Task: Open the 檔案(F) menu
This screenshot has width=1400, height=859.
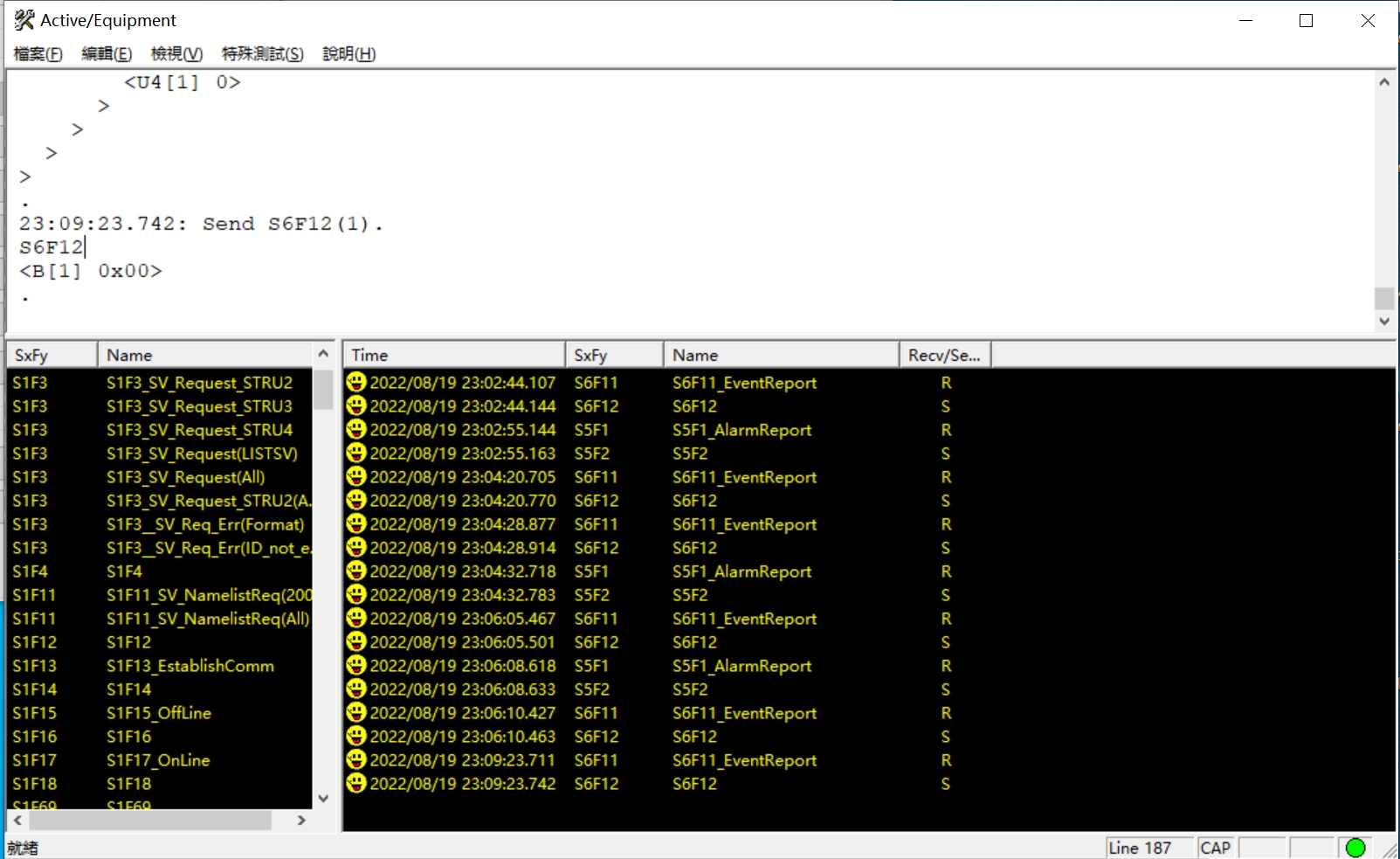Action: coord(38,54)
